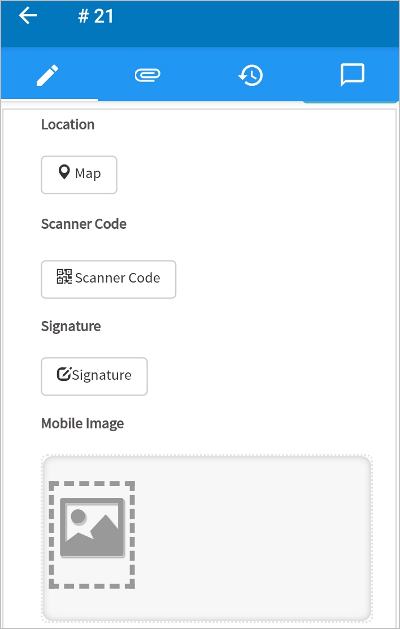Click the Mobile Image field label
The height and width of the screenshot is (629, 400).
pos(83,424)
